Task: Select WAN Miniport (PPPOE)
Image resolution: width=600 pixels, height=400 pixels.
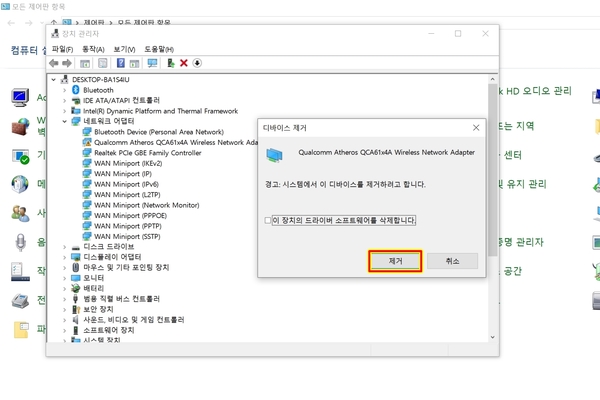Action: 130,216
